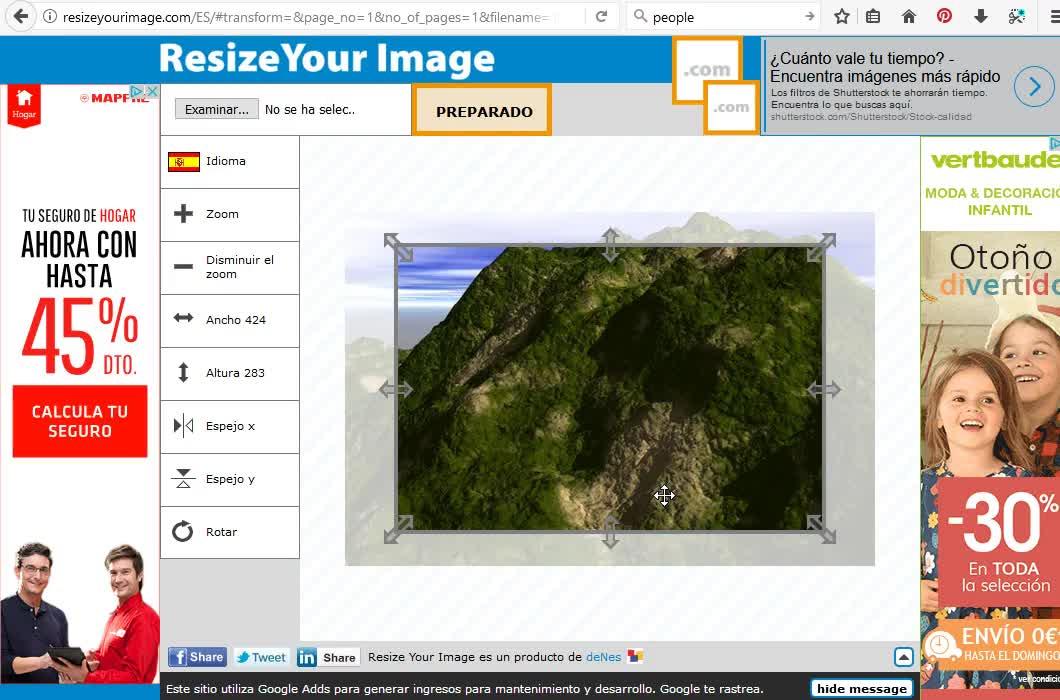Close the MAPFRE ad with X icon

pos(153,91)
